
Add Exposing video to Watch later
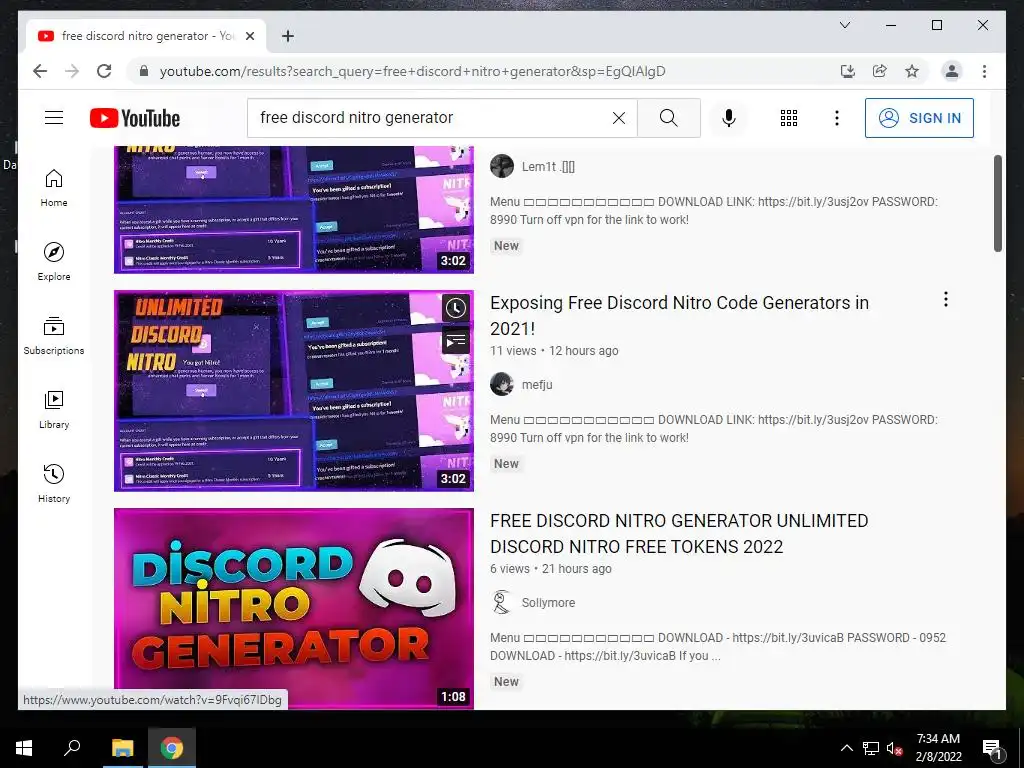(x=455, y=308)
